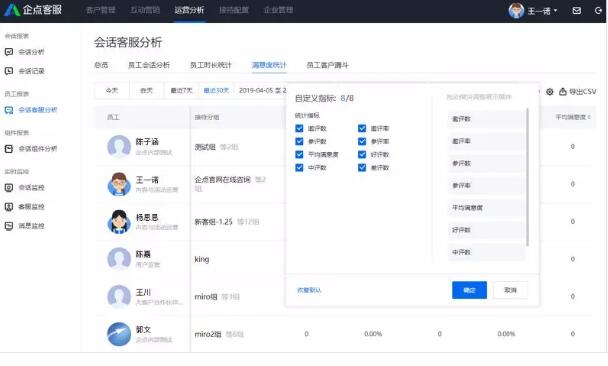
Task: Click the 恢复默认 link
Action: (x=309, y=290)
